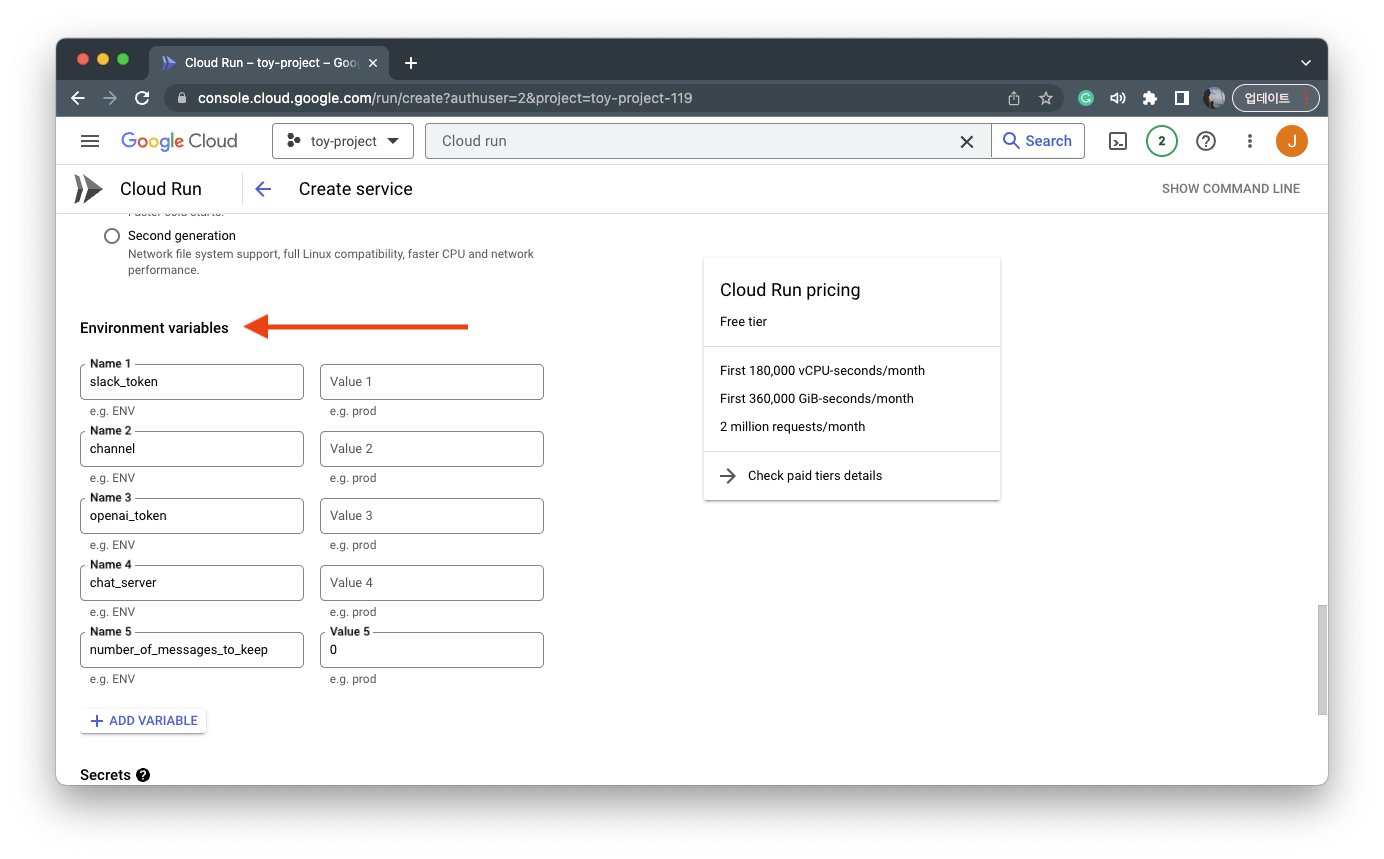Click the tab audio speaker icon
This screenshot has height=859, width=1384.
pyautogui.click(x=1118, y=98)
